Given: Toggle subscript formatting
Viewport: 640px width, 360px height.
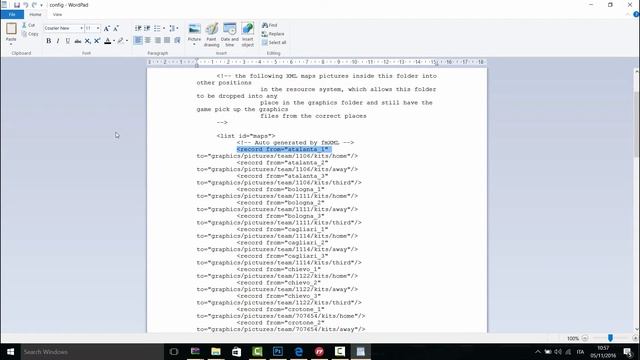Looking at the screenshot, I should click(87, 41).
